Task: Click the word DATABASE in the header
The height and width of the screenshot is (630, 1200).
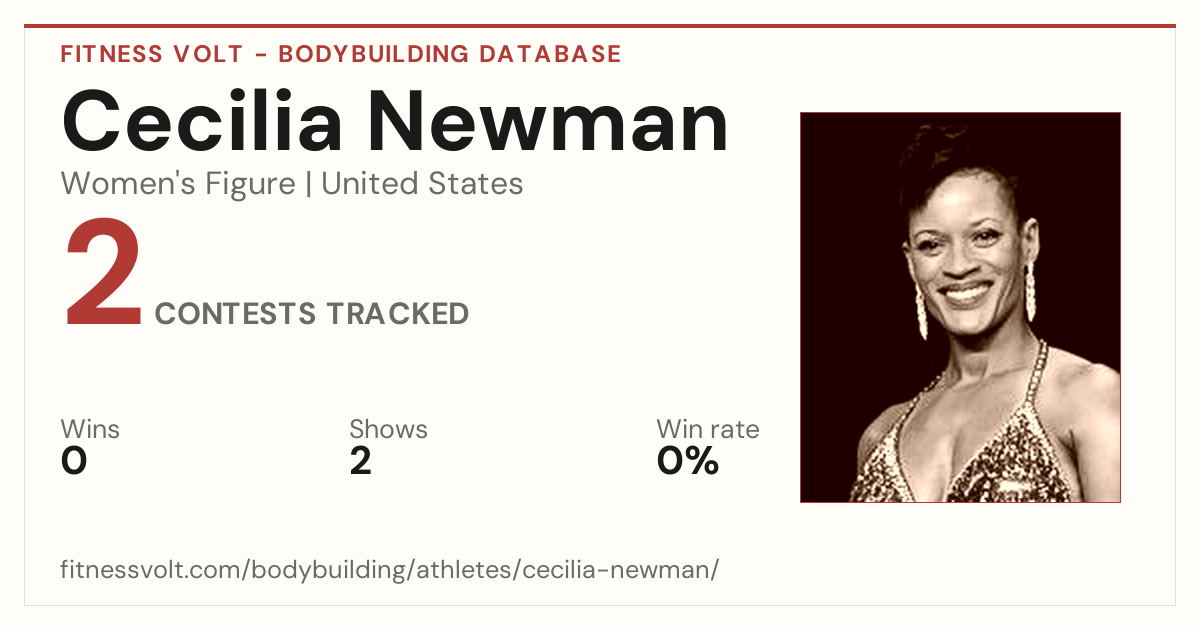Action: (x=549, y=54)
